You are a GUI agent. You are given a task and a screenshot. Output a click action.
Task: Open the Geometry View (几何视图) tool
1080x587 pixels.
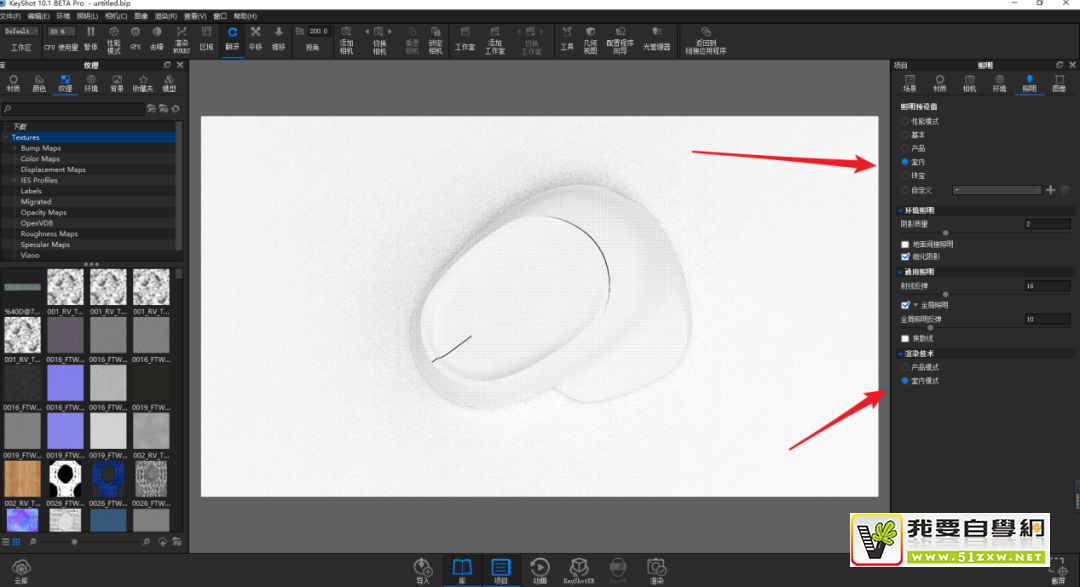tap(590, 38)
